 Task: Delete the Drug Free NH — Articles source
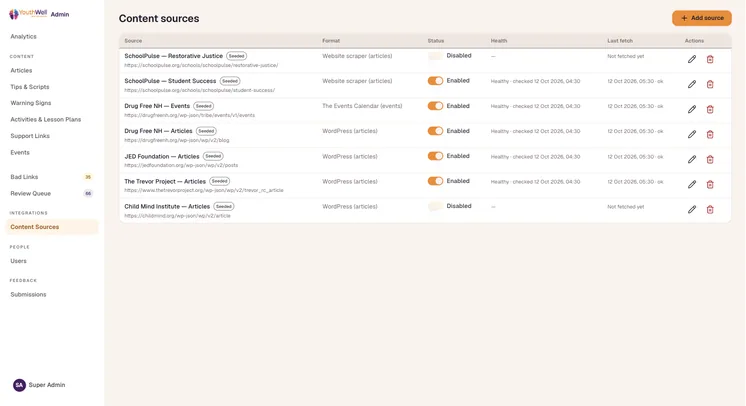click(x=710, y=134)
